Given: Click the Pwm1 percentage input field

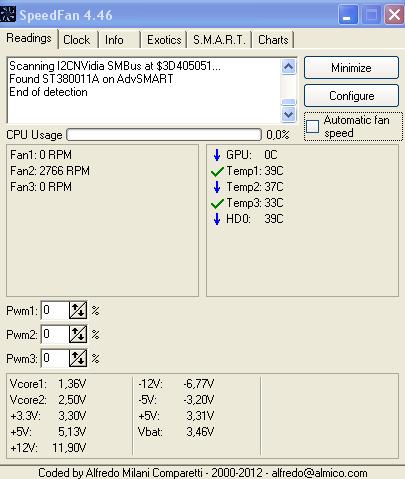Looking at the screenshot, I should pyautogui.click(x=55, y=310).
